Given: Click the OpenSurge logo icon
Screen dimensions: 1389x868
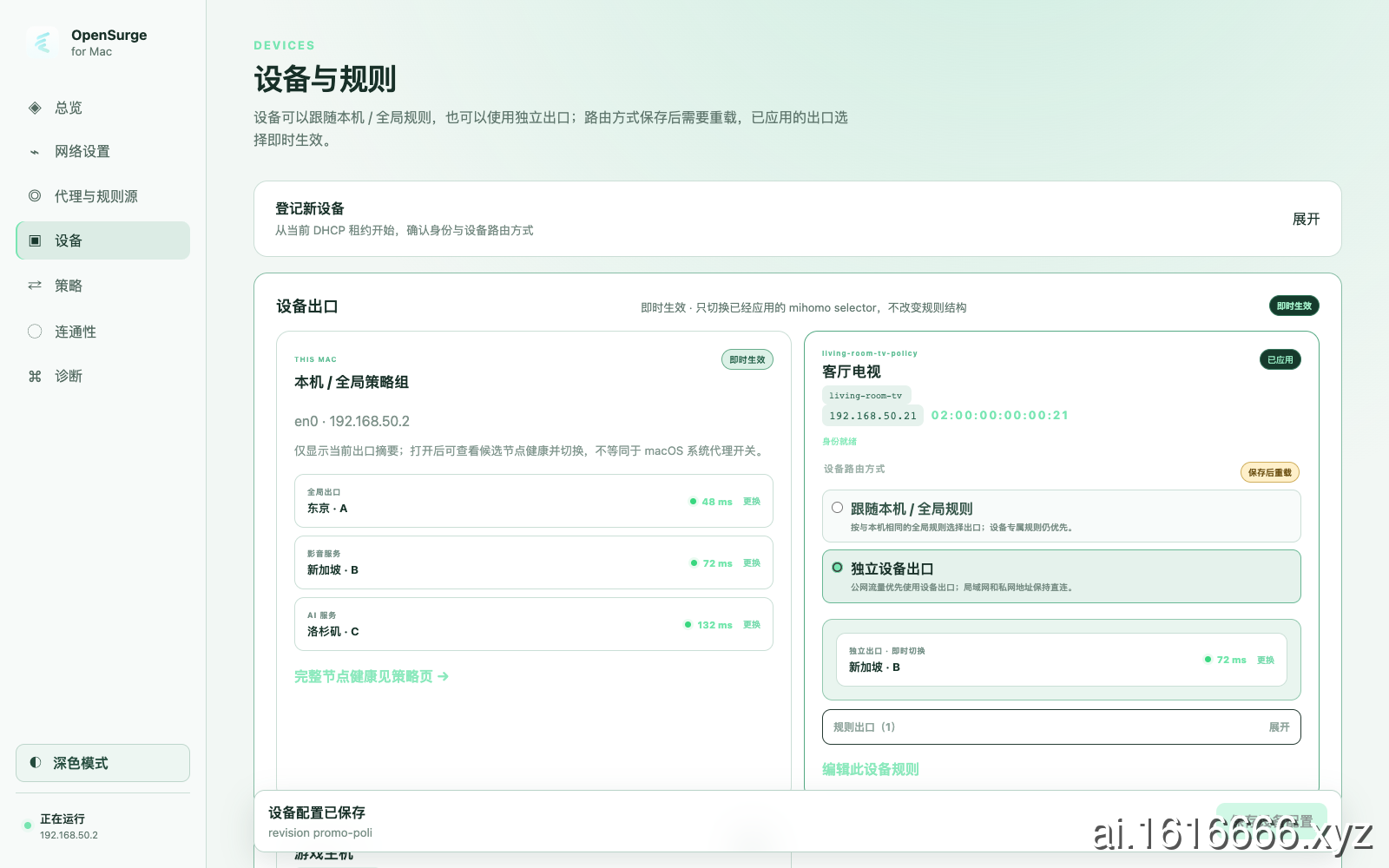Looking at the screenshot, I should [x=43, y=42].
